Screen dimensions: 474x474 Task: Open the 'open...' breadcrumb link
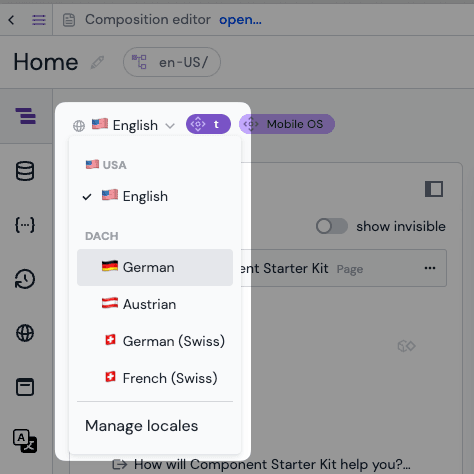[240, 20]
